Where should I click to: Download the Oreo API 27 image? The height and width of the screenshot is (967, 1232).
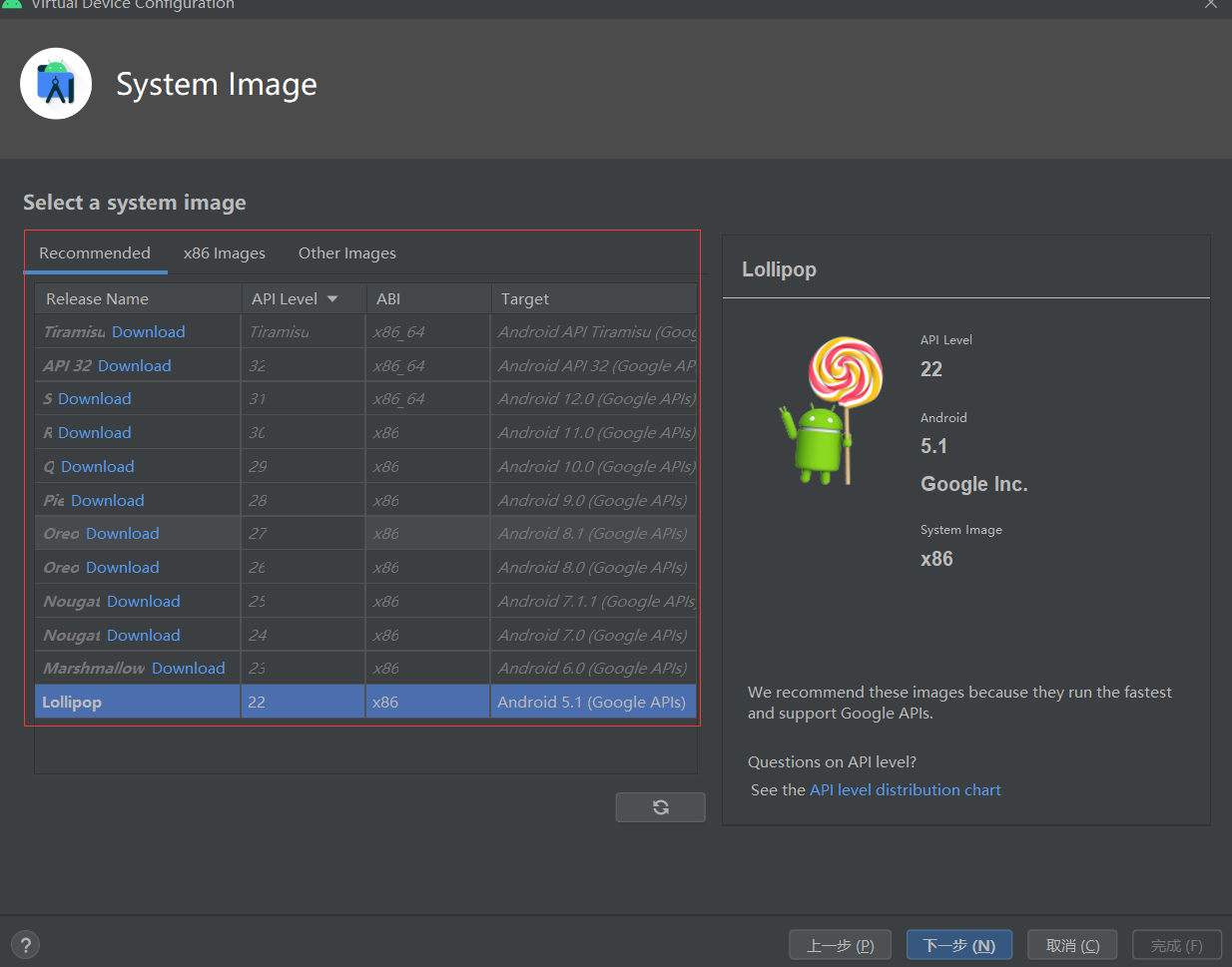pyautogui.click(x=123, y=533)
